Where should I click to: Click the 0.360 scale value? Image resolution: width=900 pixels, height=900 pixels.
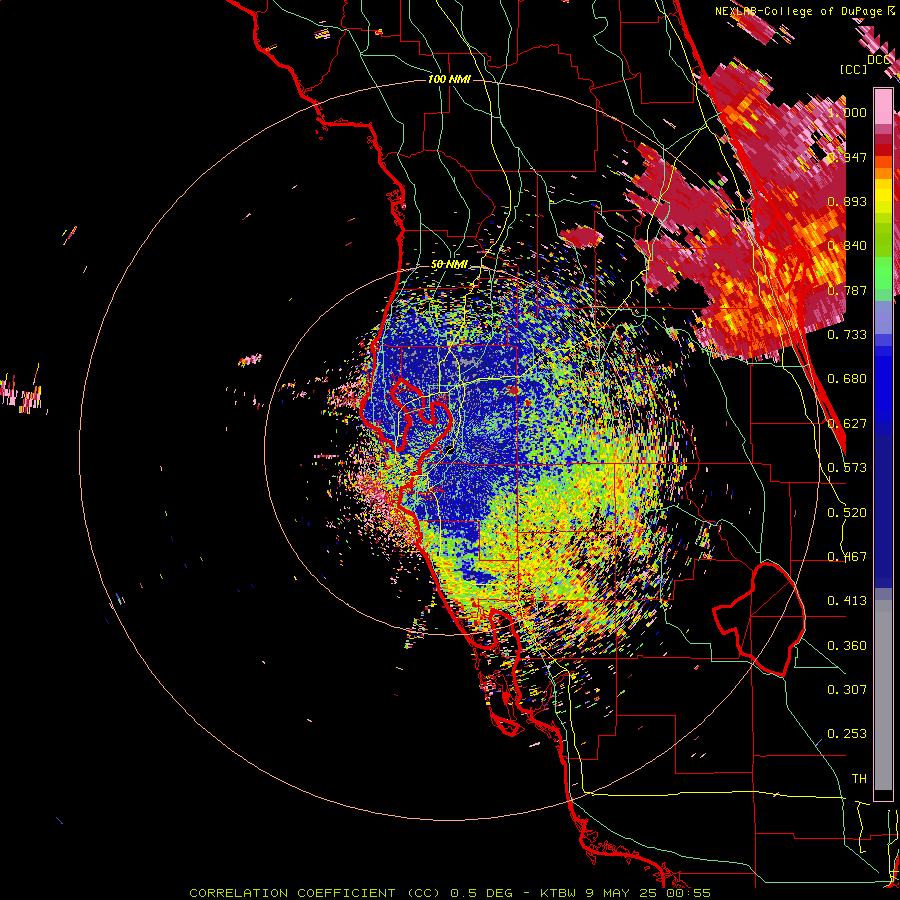[x=847, y=646]
